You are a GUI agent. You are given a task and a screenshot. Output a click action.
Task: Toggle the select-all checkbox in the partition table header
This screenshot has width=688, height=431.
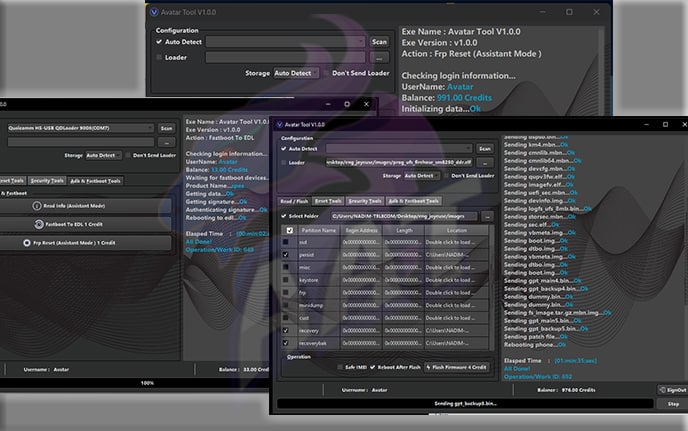point(290,230)
